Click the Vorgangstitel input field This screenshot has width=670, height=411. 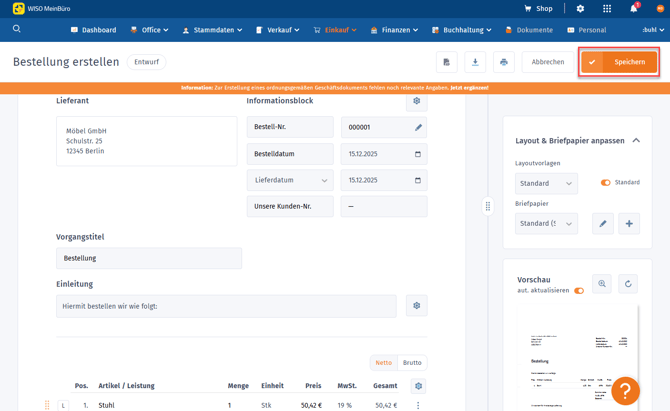149,258
